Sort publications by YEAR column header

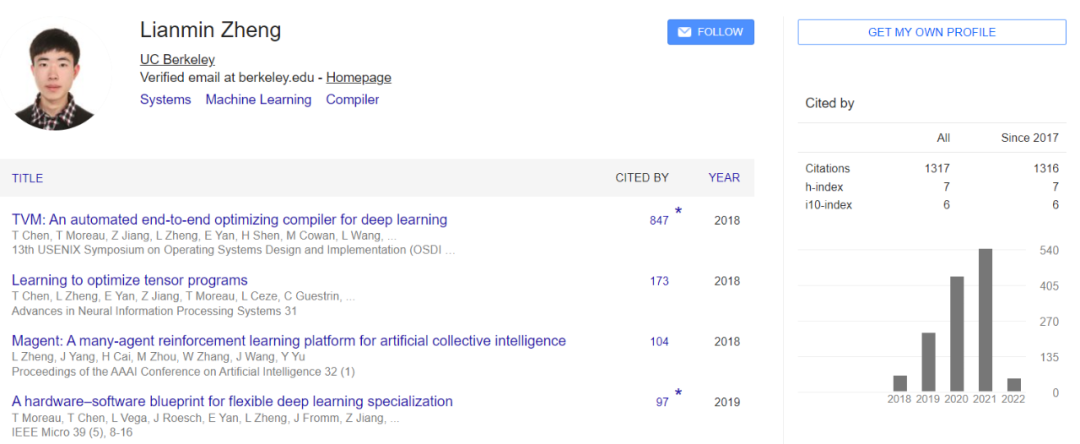pos(724,178)
